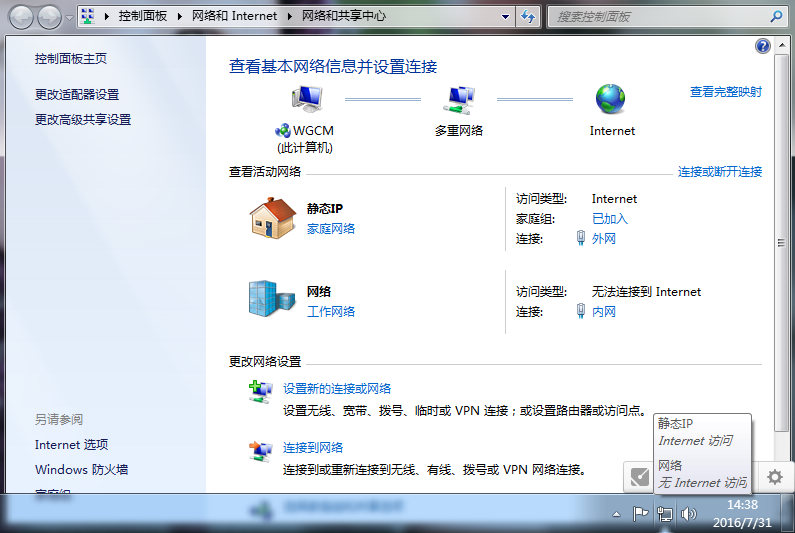Open 控制面板主页 link
The image size is (795, 533).
click(71, 59)
